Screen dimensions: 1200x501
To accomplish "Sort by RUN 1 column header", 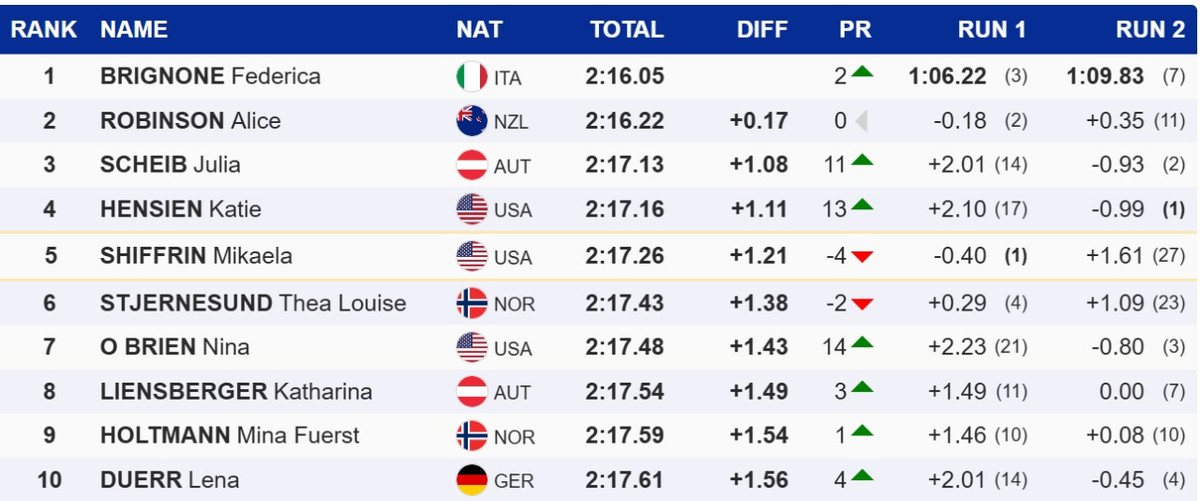I will pos(992,30).
